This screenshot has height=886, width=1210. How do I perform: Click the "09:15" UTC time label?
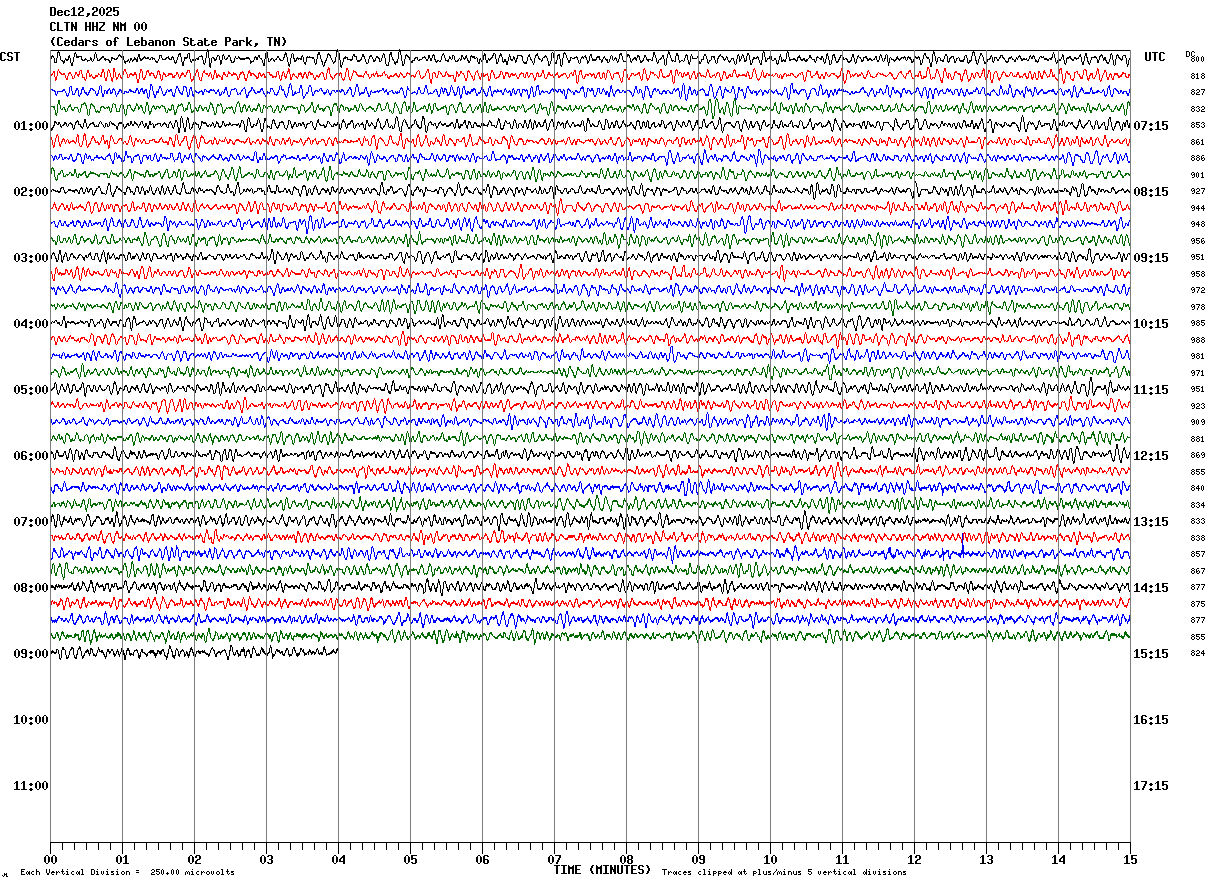click(x=1151, y=258)
